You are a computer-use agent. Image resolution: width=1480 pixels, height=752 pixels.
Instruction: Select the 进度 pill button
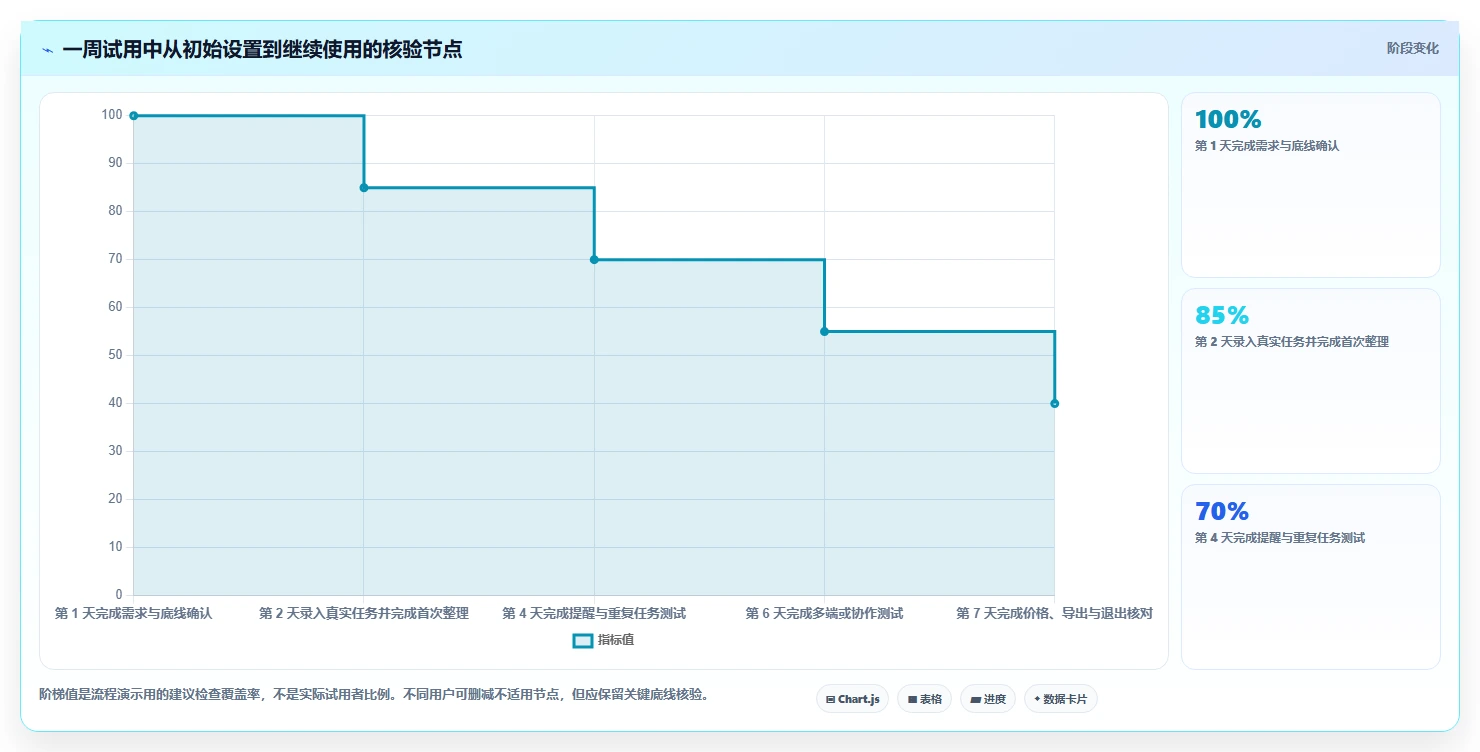(987, 699)
